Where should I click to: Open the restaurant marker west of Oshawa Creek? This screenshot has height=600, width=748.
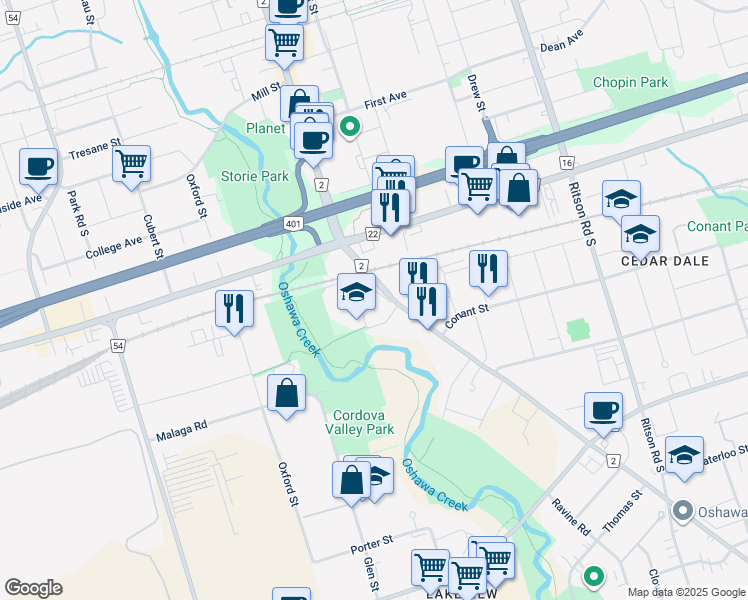234,312
